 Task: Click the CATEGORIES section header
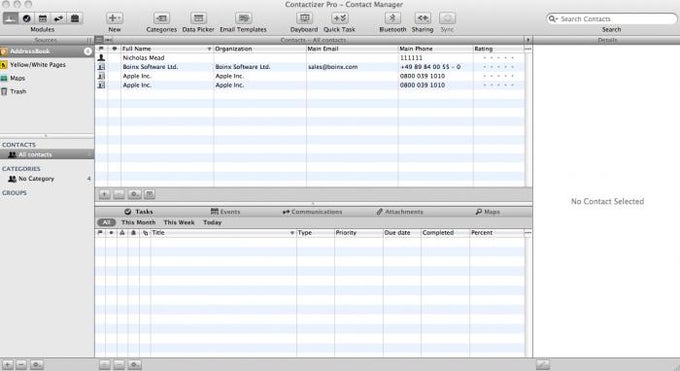[21, 168]
